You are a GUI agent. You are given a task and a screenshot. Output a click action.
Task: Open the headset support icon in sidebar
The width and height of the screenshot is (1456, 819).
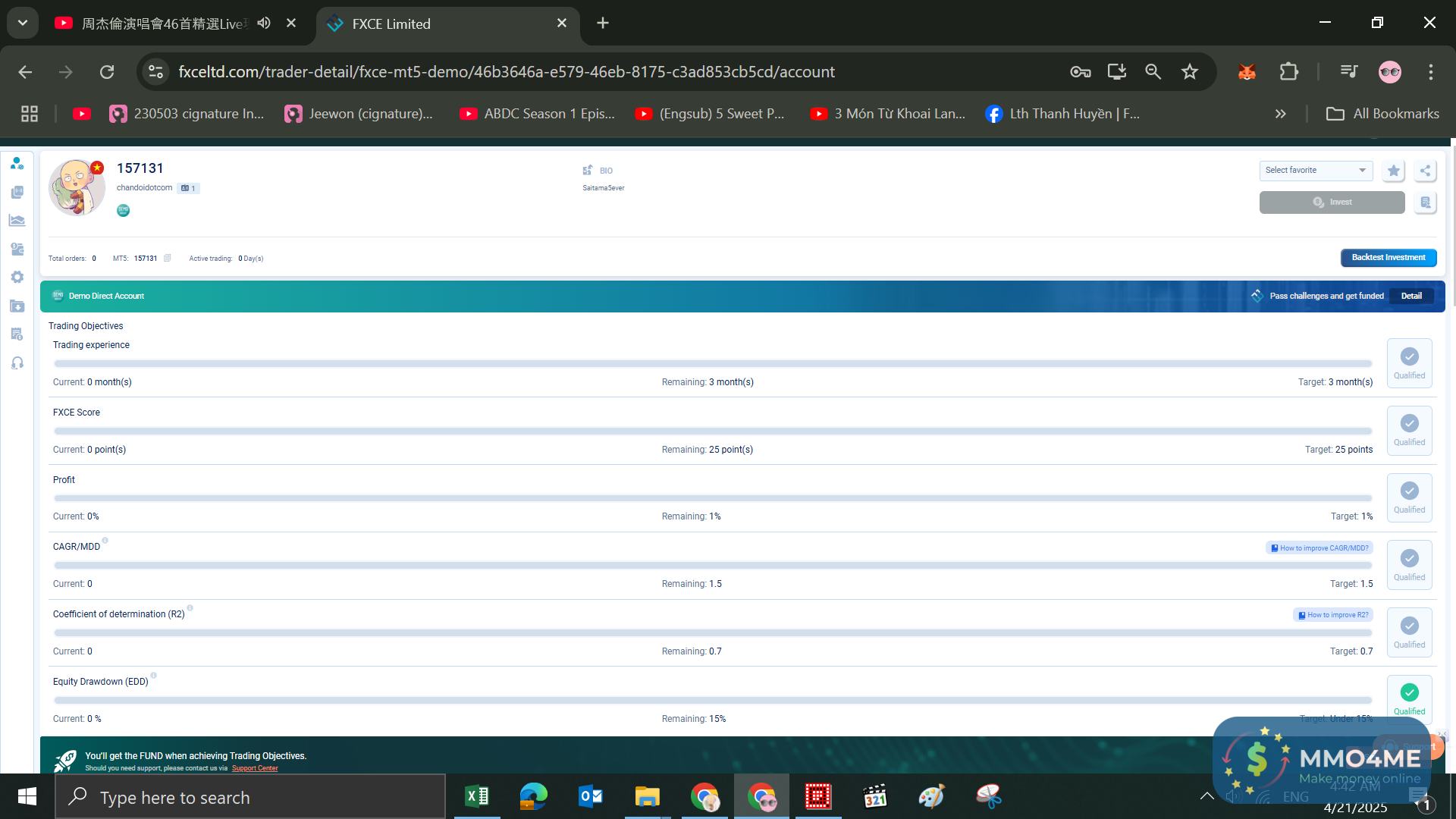tap(17, 363)
